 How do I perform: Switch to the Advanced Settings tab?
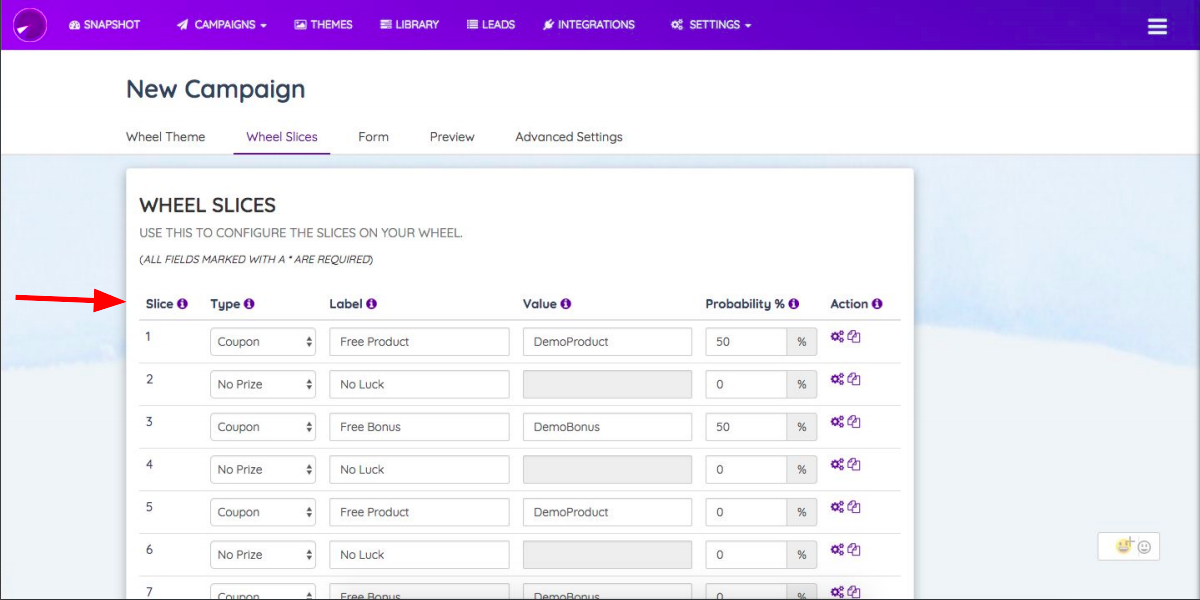point(569,137)
